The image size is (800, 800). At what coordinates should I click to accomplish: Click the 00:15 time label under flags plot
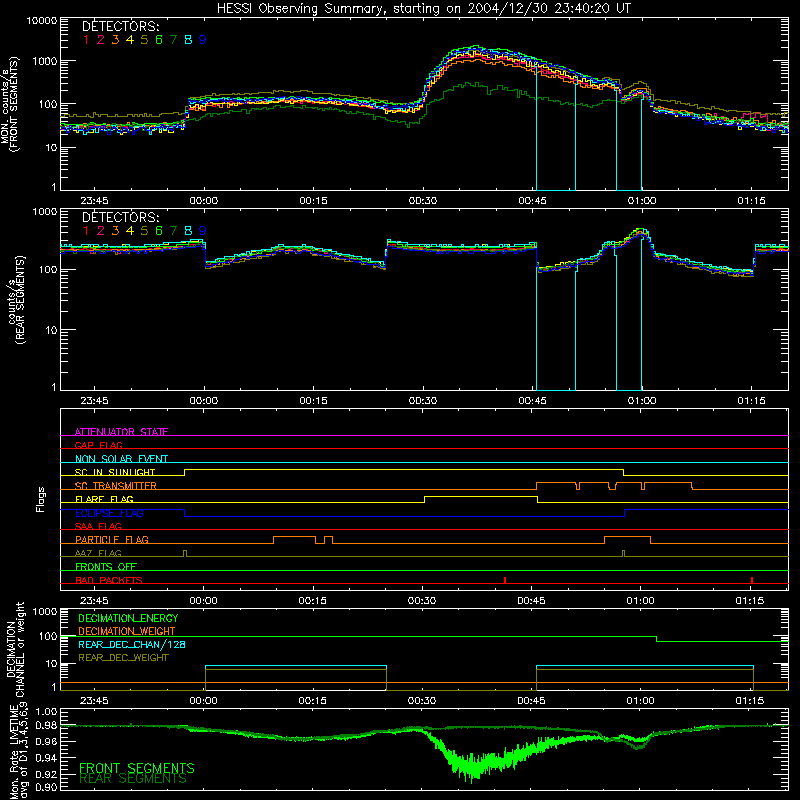tap(312, 601)
